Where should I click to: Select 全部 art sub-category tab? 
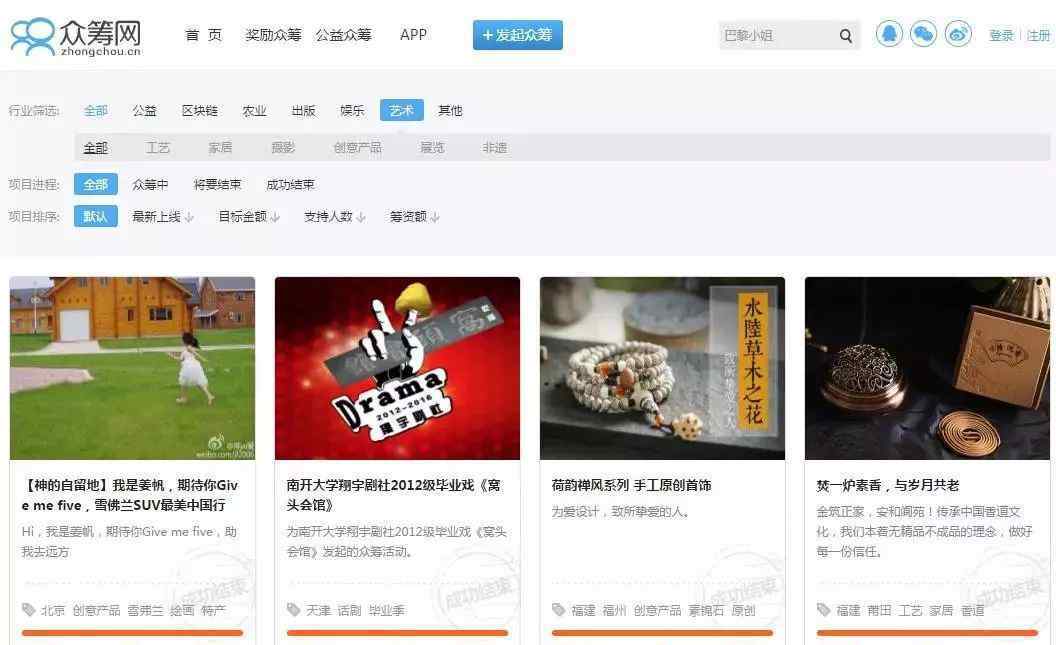[x=96, y=147]
